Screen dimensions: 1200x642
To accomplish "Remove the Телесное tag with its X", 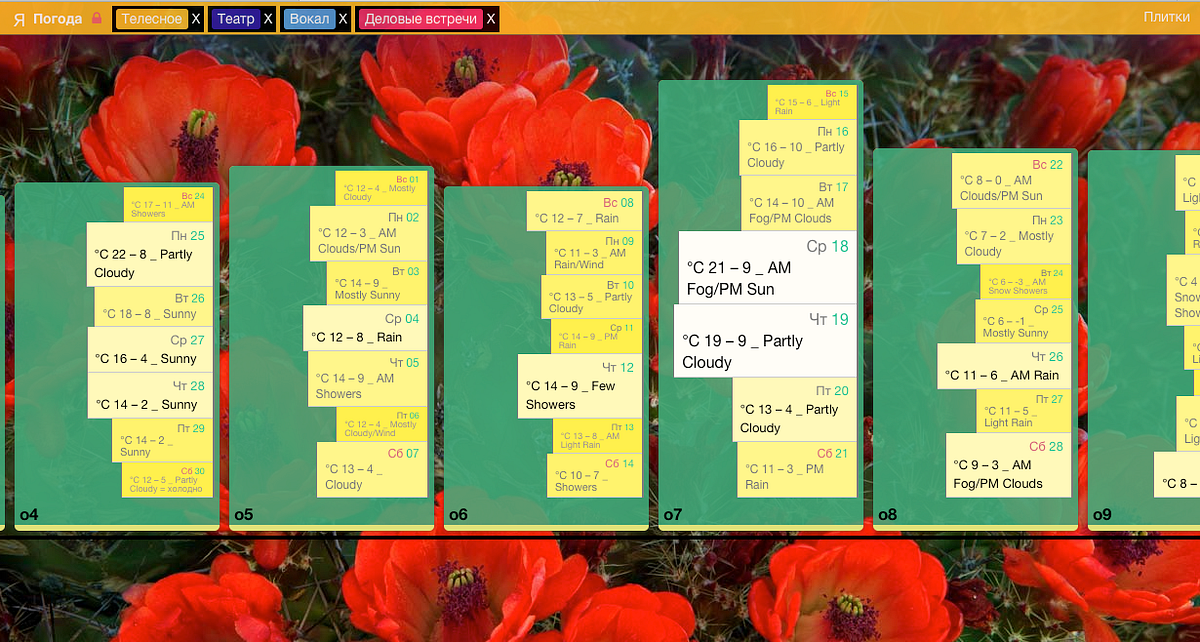I will pos(196,18).
